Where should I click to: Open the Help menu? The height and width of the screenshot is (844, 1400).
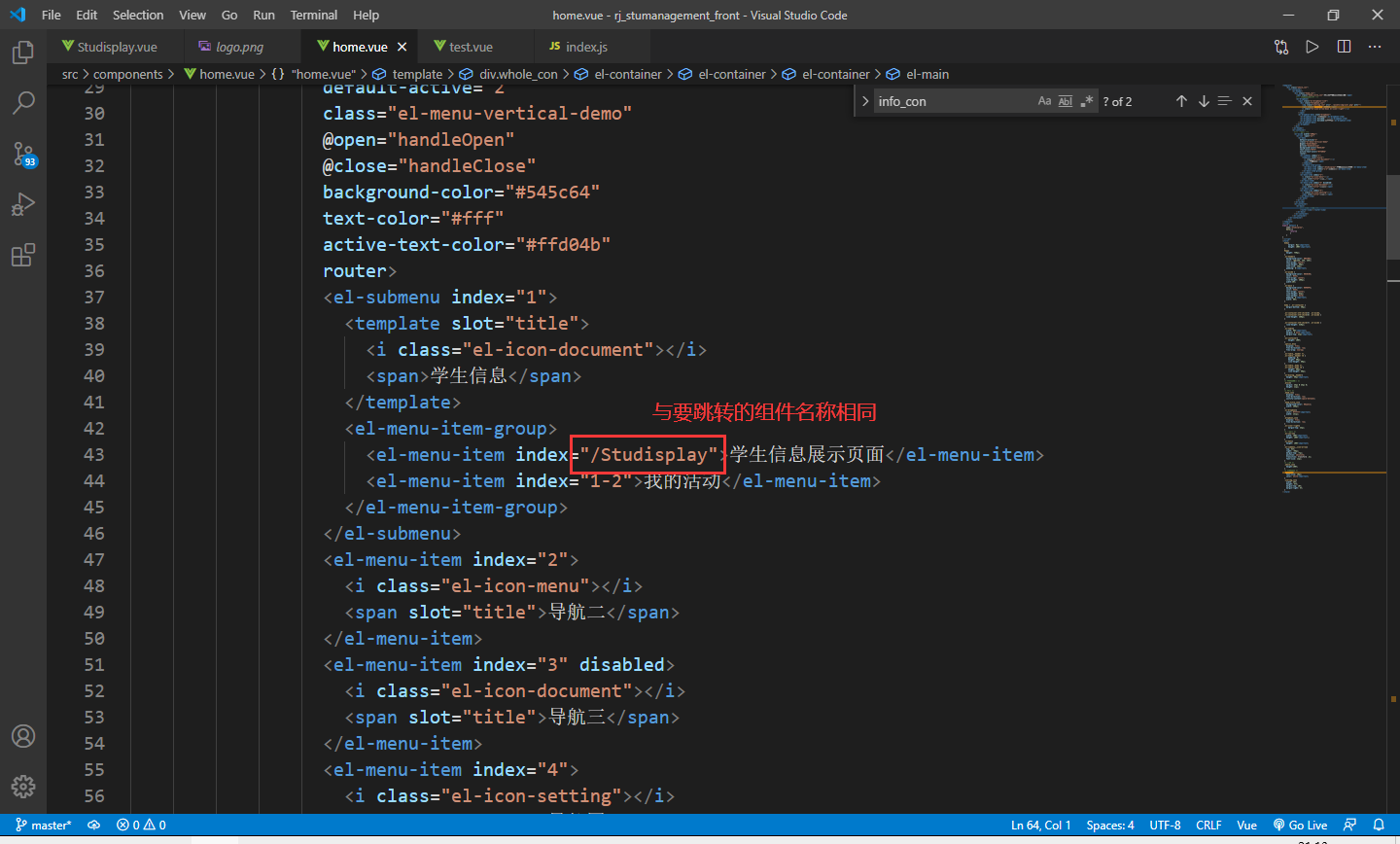(367, 15)
